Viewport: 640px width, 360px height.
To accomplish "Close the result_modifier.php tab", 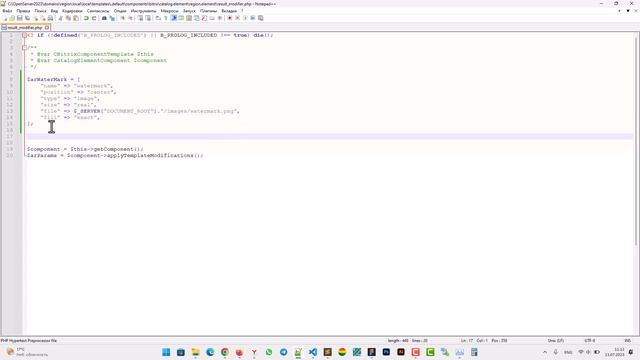I will pos(47,27).
